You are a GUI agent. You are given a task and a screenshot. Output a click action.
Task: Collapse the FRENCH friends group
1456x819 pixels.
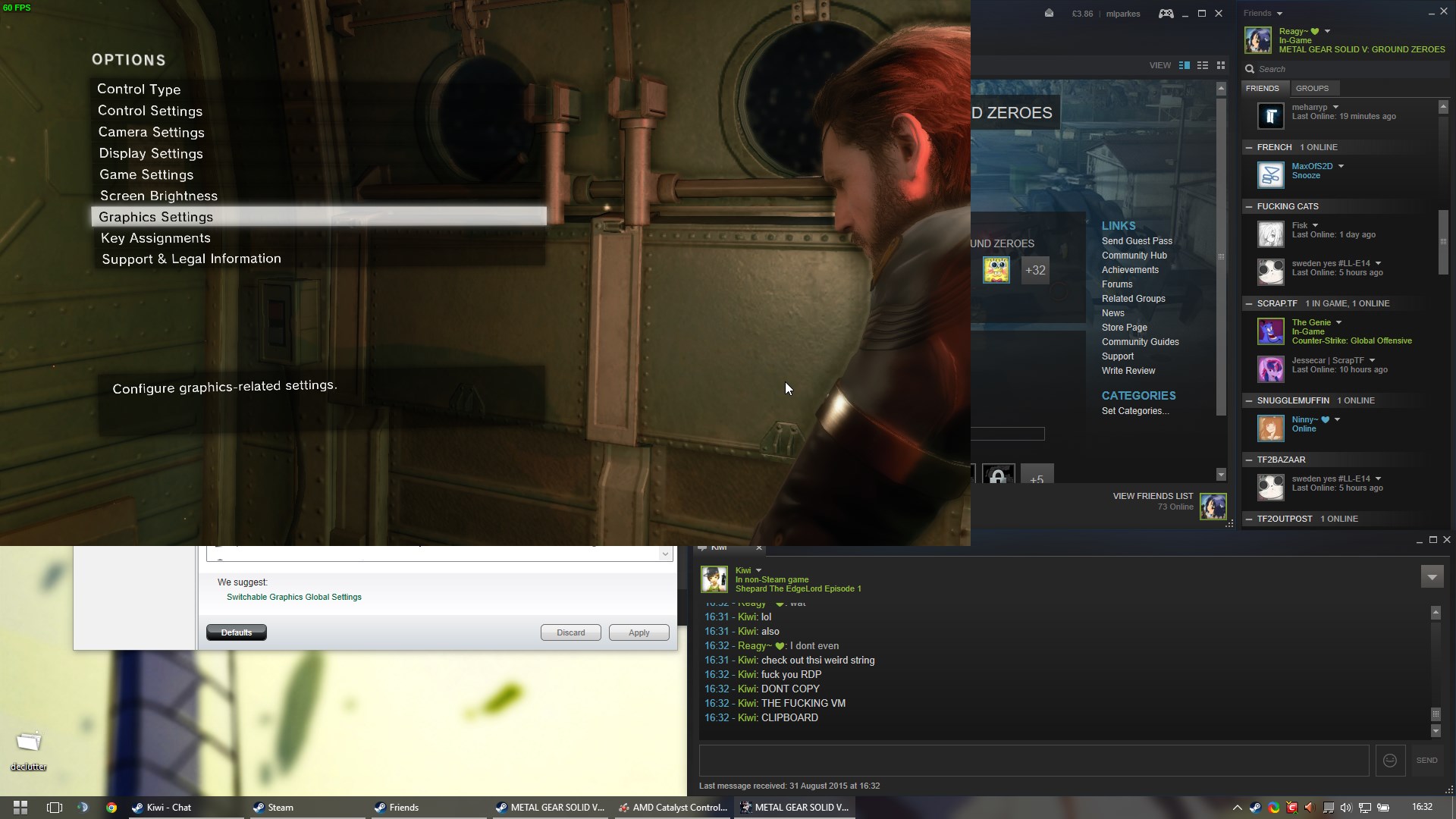(x=1248, y=147)
